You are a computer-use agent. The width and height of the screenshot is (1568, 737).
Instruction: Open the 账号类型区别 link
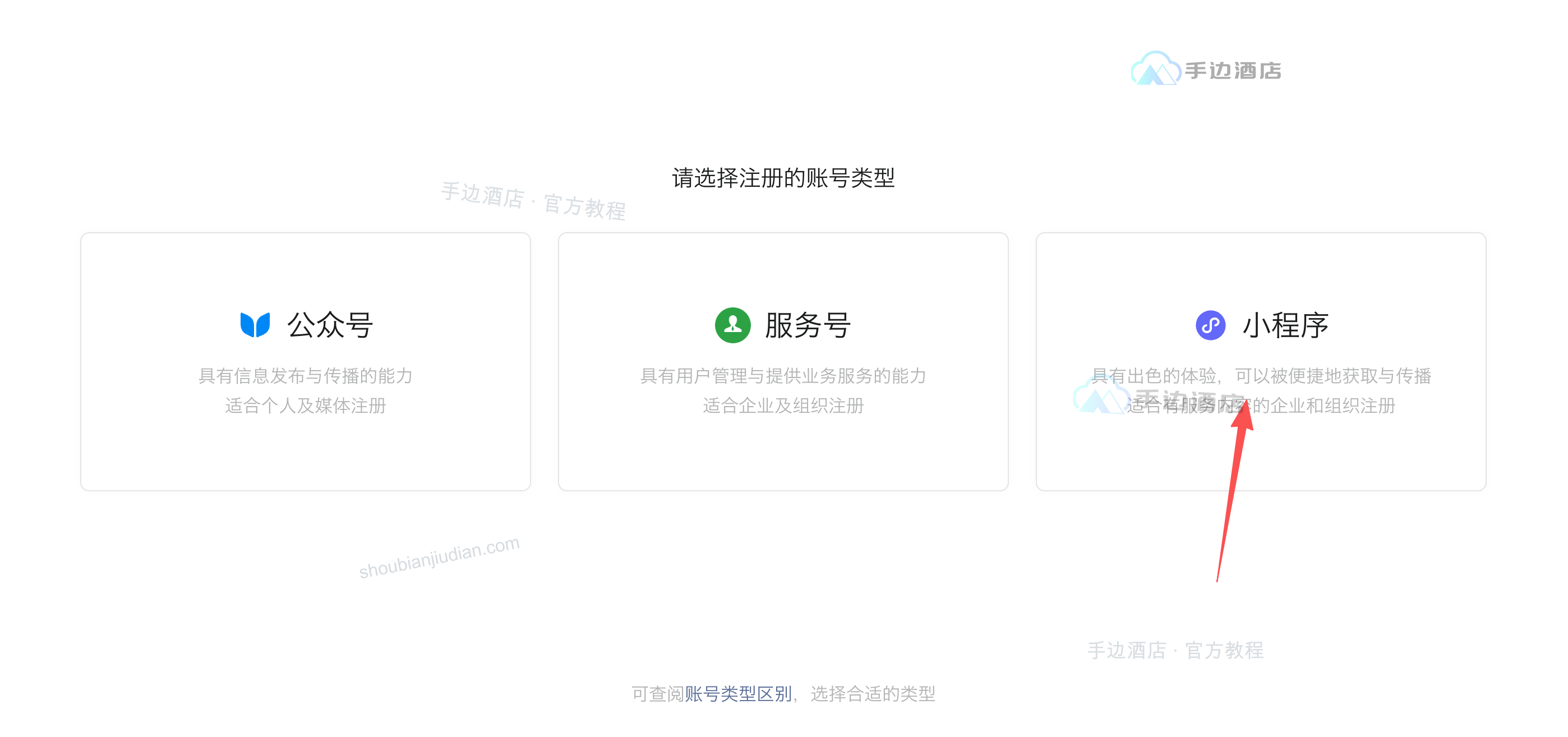point(739,693)
